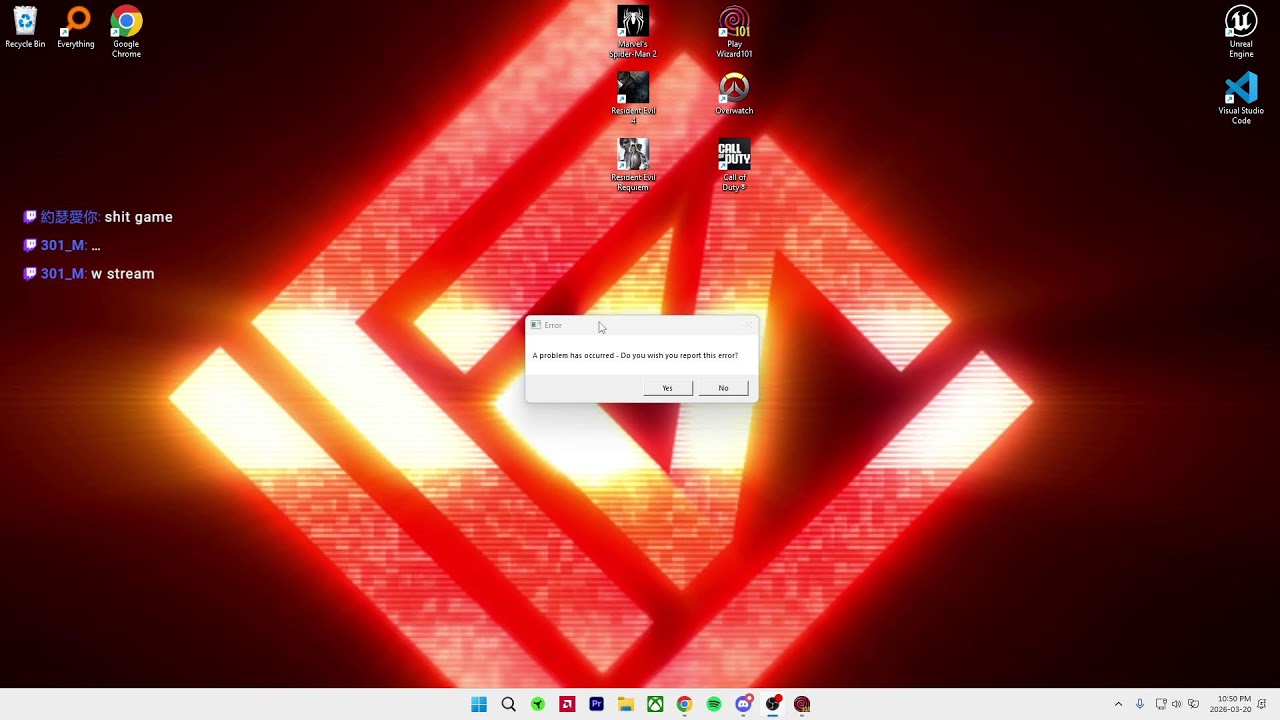Image resolution: width=1280 pixels, height=720 pixels.
Task: Open the Windows Start menu
Action: (479, 704)
